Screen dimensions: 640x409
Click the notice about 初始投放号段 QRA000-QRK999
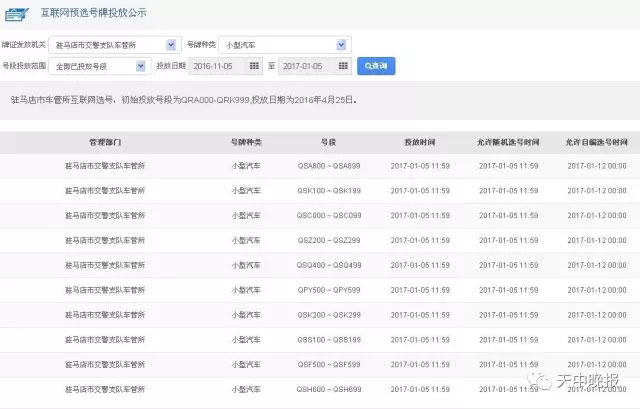point(184,100)
